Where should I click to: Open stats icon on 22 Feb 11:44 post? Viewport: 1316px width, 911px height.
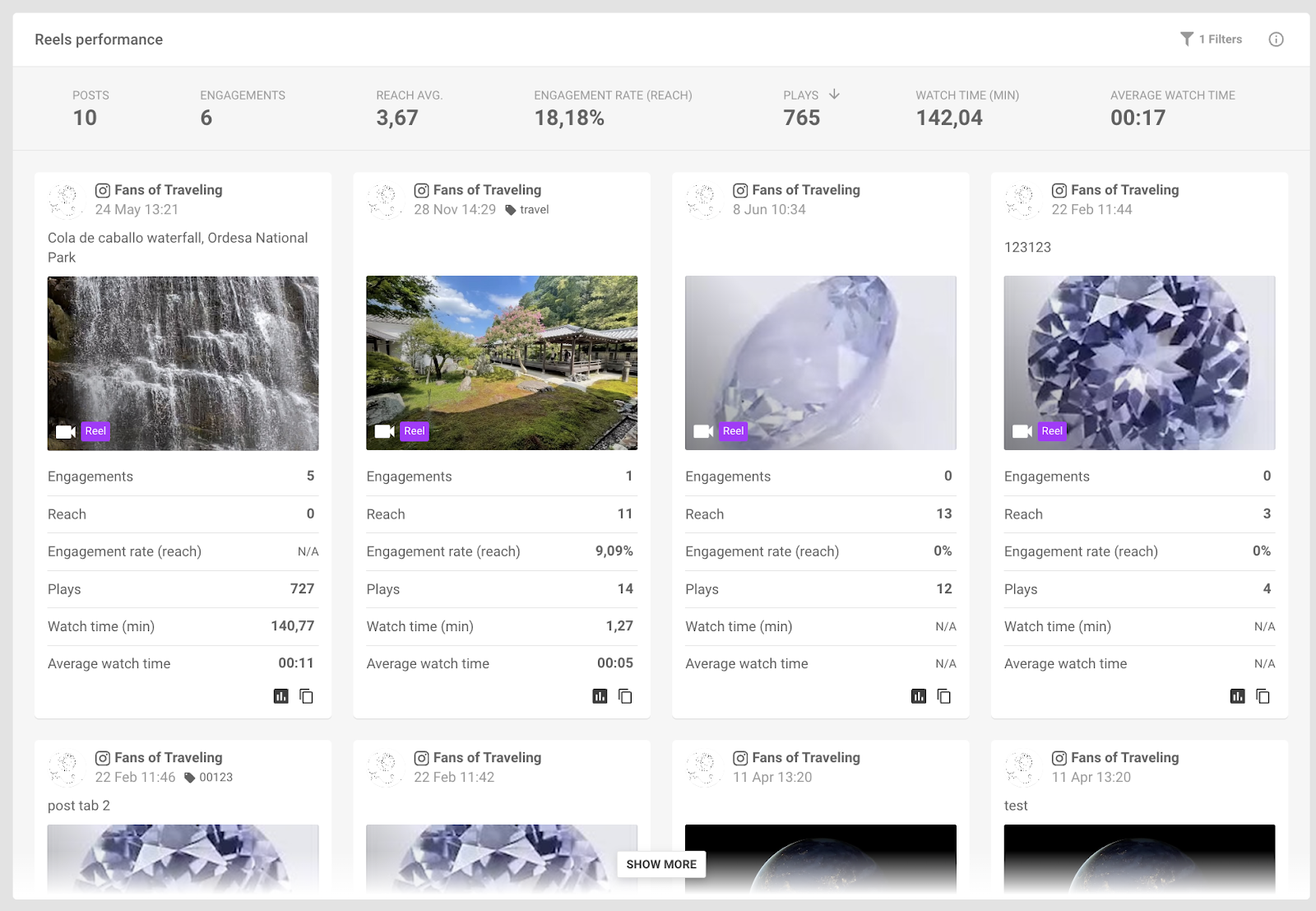pos(1237,696)
